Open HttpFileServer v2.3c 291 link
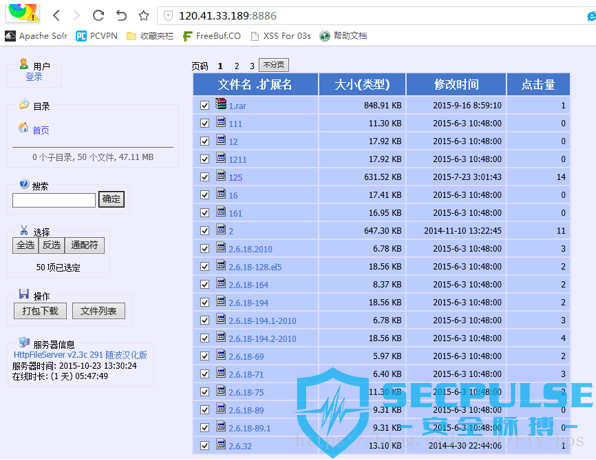Image resolution: width=596 pixels, height=460 pixels. [x=80, y=355]
